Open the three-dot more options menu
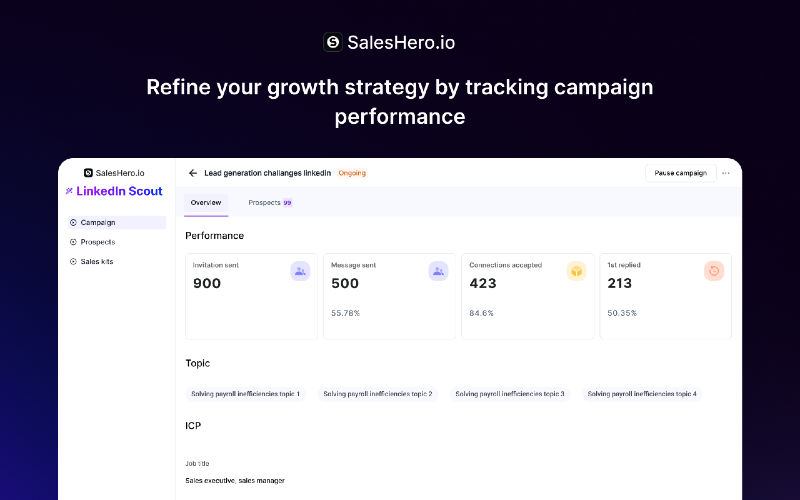800x500 pixels. (x=726, y=173)
